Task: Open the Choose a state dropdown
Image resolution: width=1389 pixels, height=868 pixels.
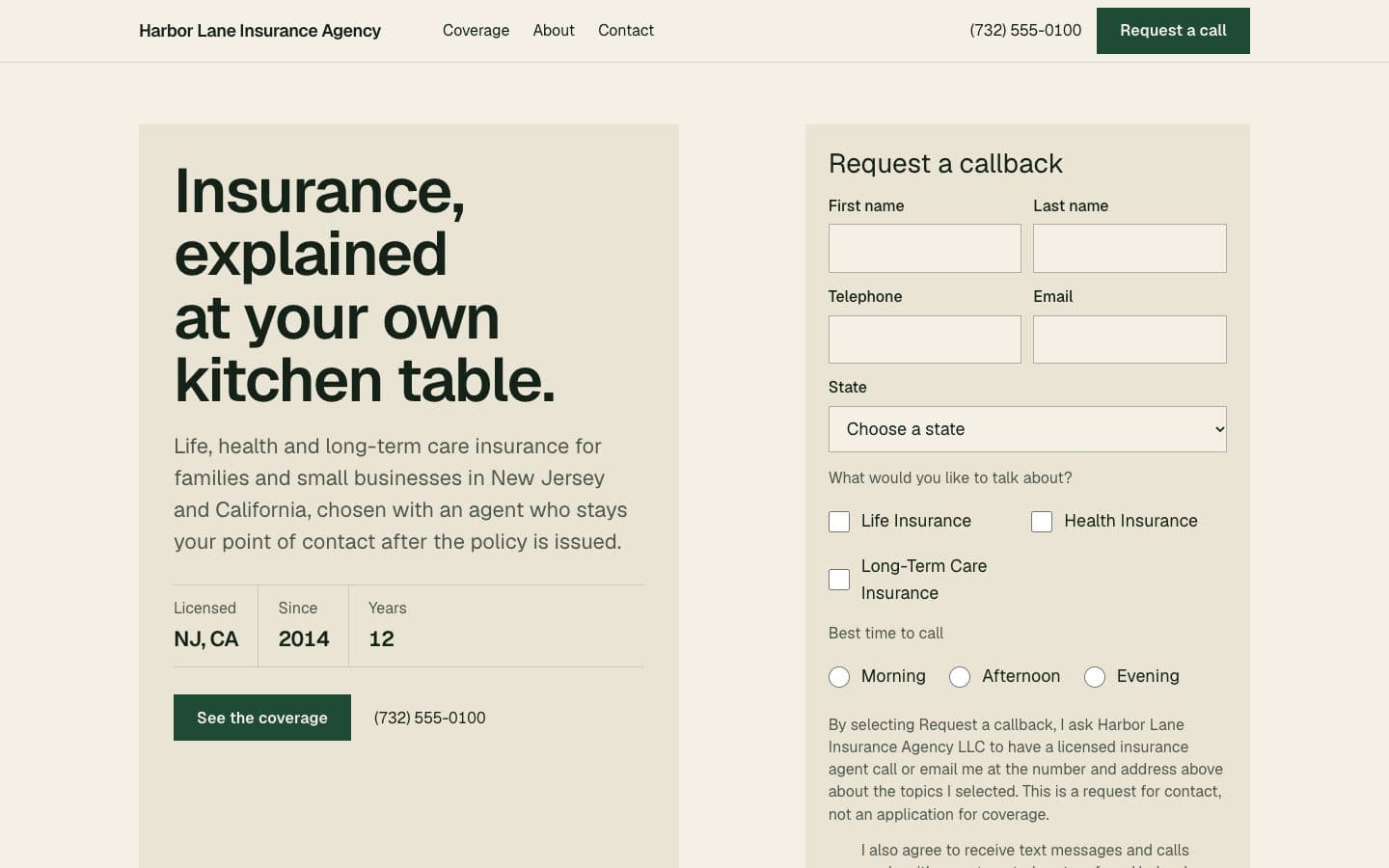Action: [1027, 429]
